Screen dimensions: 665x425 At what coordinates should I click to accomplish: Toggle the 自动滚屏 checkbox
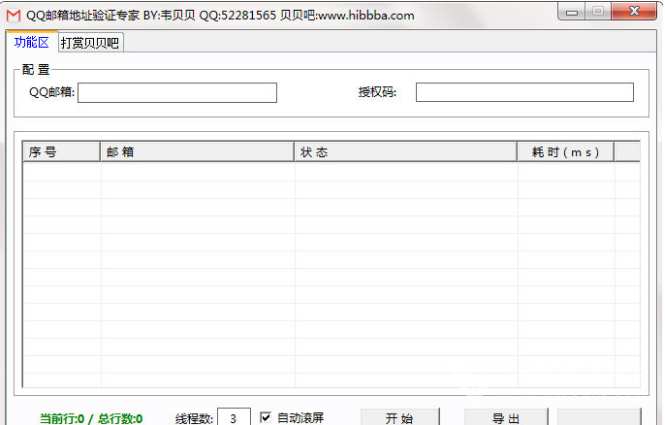point(265,417)
